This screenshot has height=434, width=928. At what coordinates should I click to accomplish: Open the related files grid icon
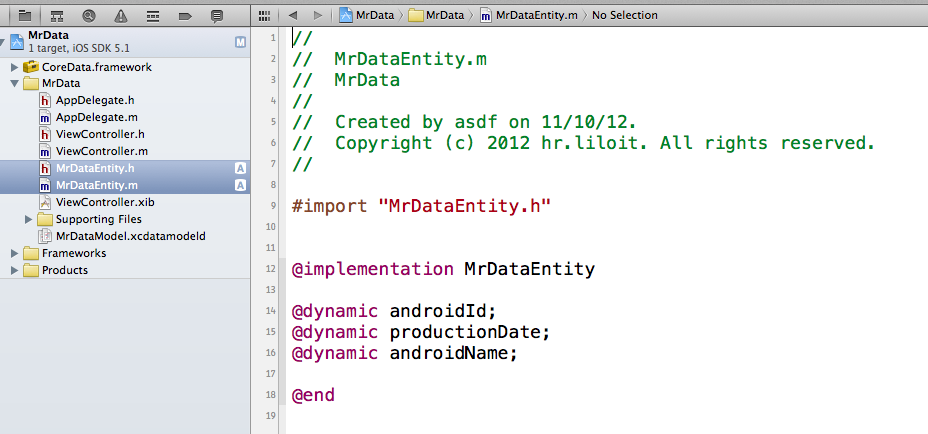(265, 15)
